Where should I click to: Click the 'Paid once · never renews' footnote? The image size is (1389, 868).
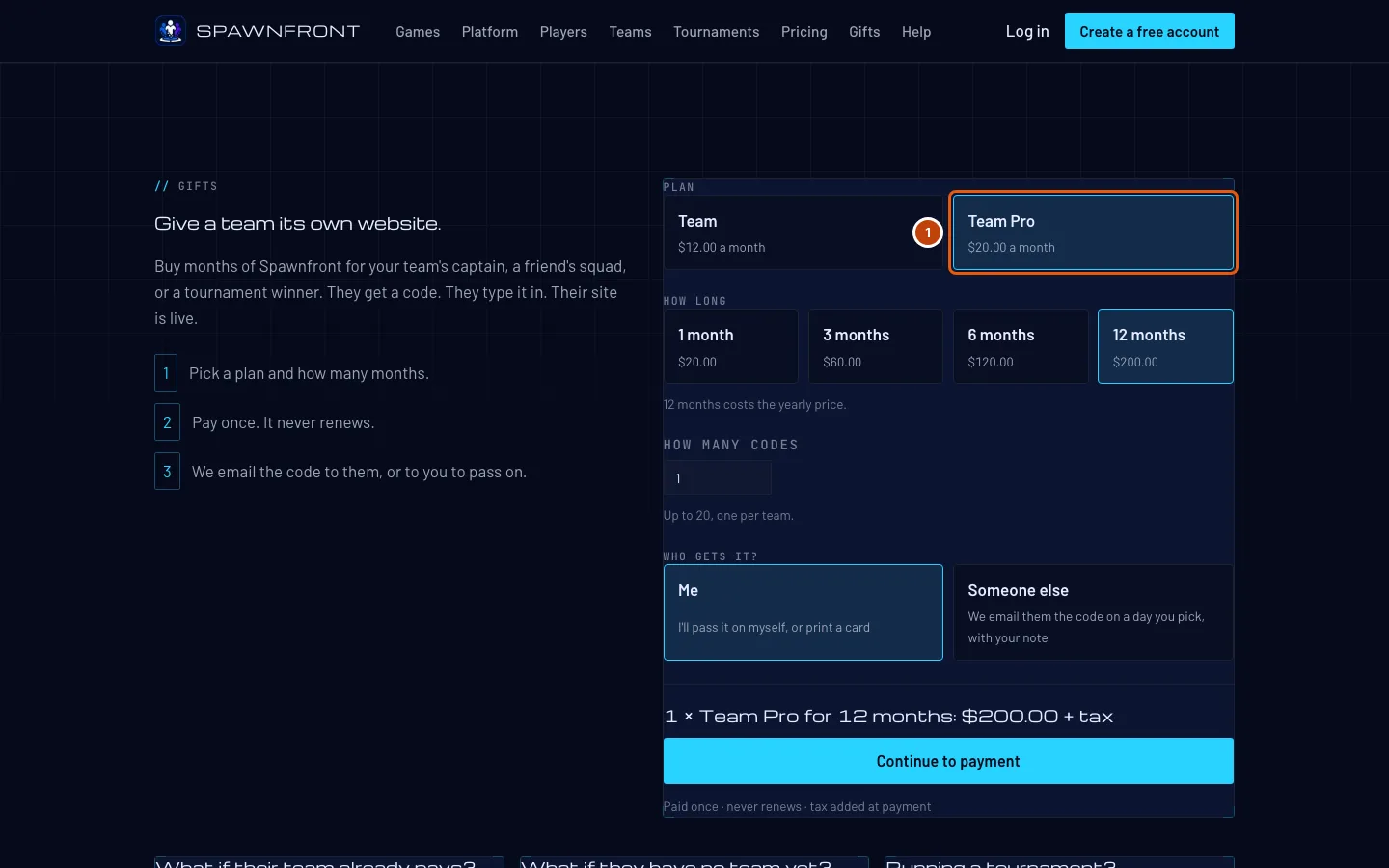797,807
